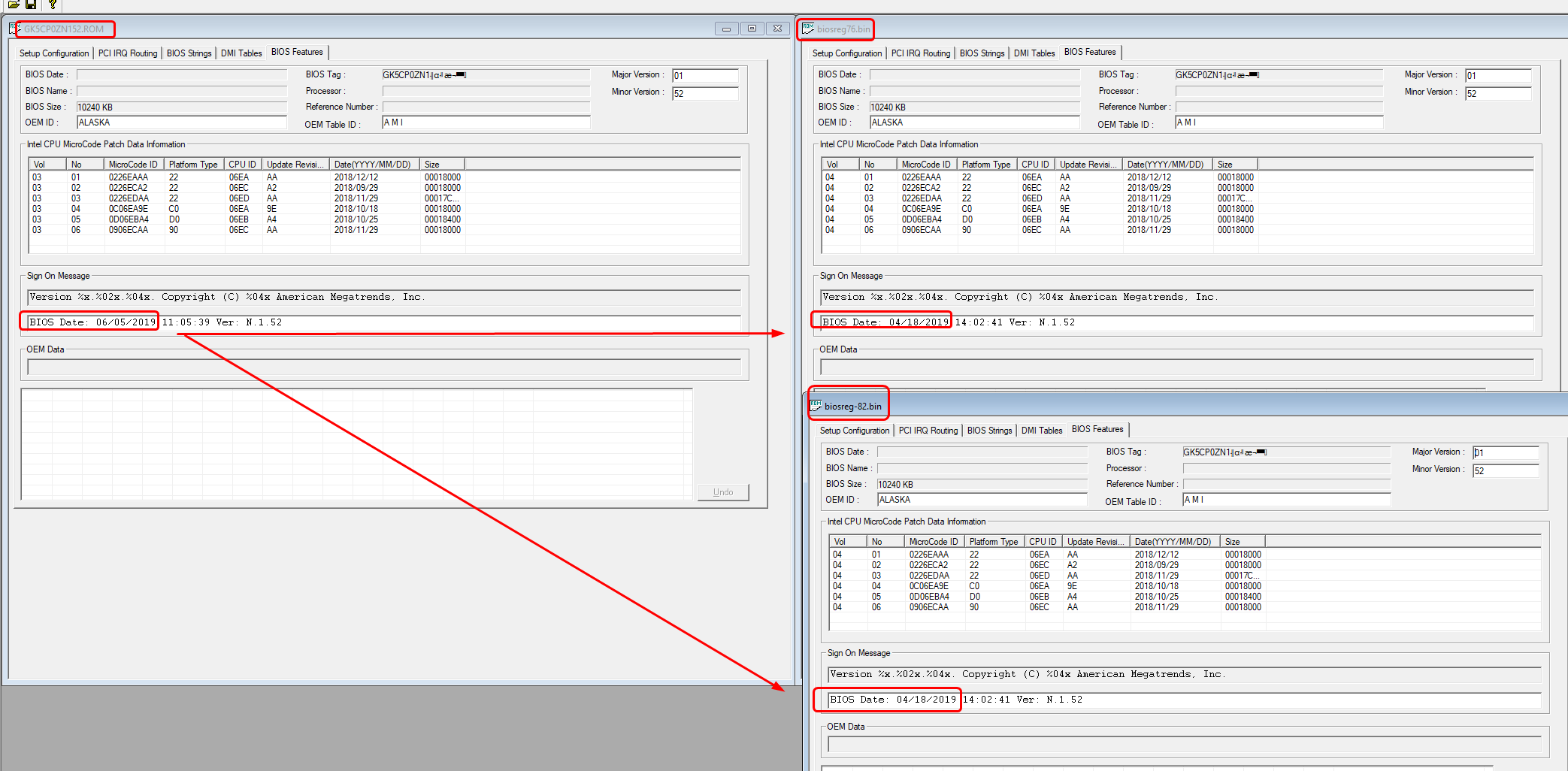Click the Version copyright sign-on field in biosreg76.bin
1568x771 pixels.
[1177, 297]
